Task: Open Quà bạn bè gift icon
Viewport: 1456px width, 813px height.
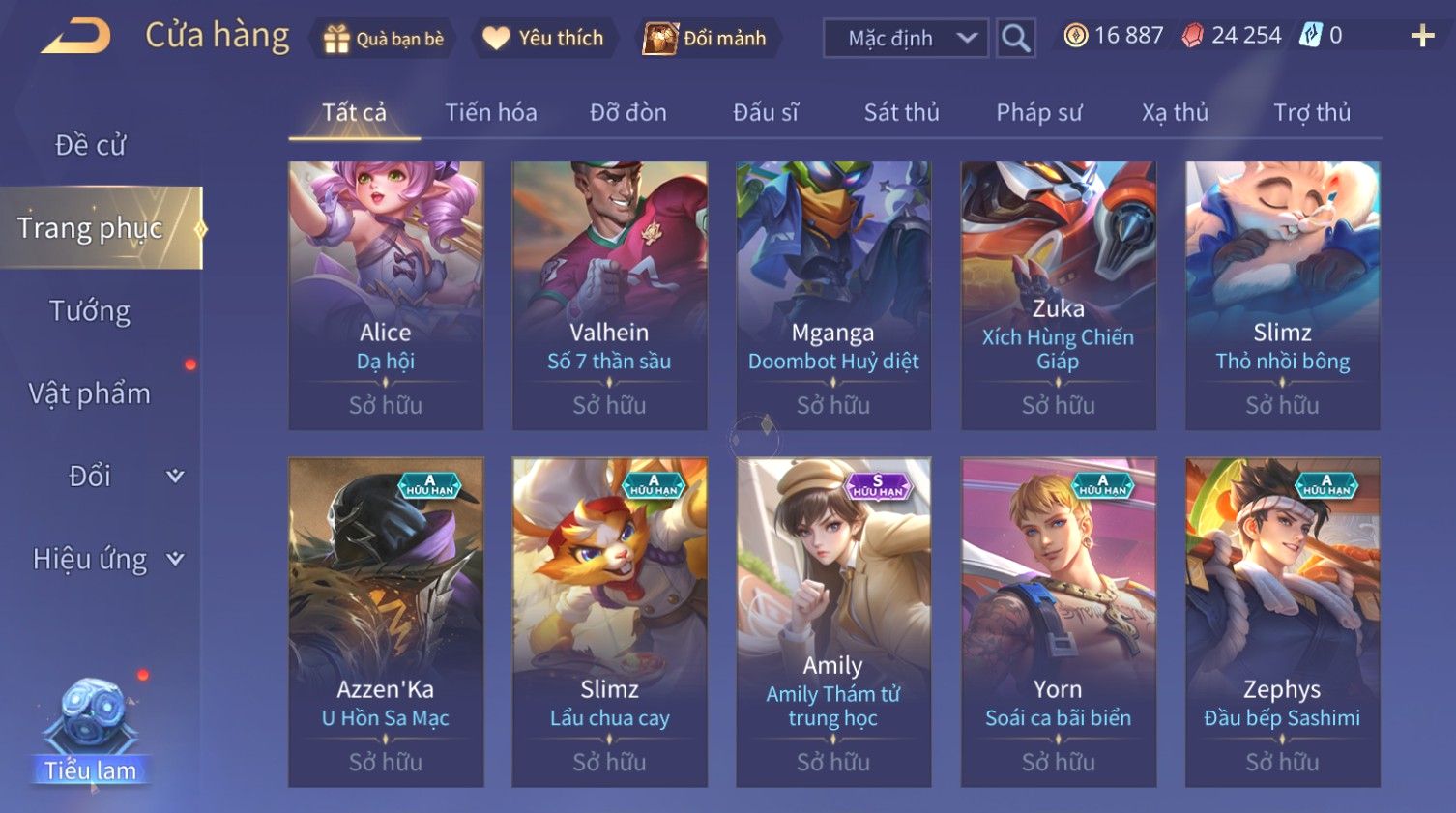Action: point(335,39)
